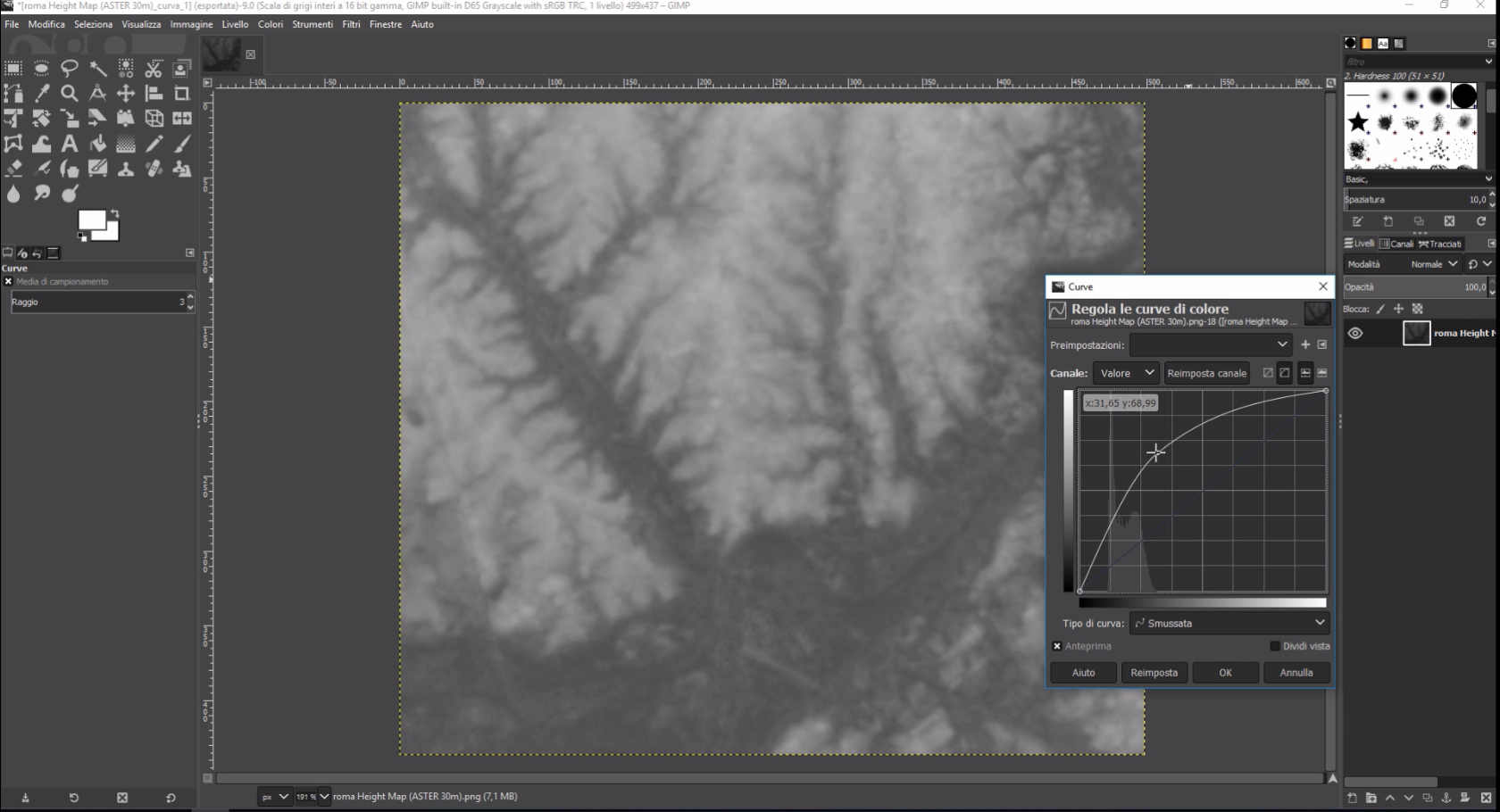Open the Livello menu

pyautogui.click(x=235, y=24)
